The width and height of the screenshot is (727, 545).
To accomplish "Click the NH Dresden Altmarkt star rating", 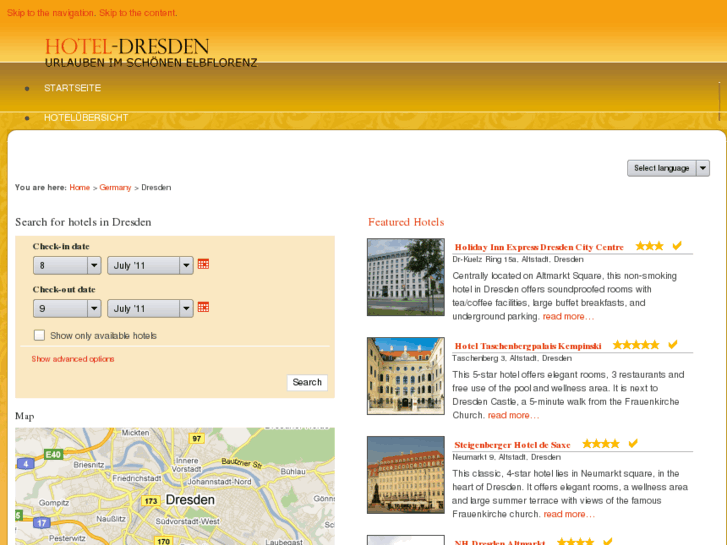I will (x=575, y=541).
